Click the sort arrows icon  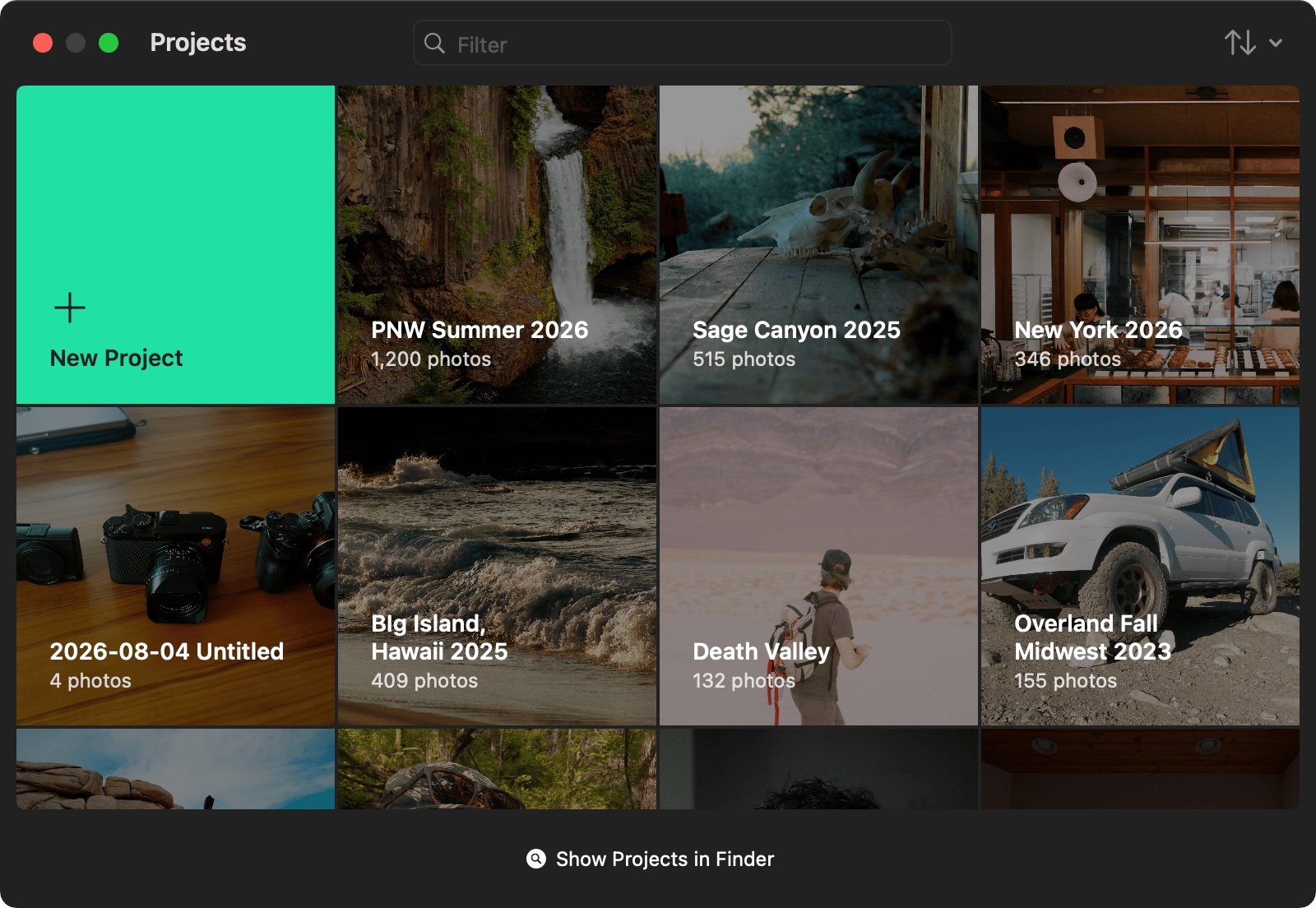click(1240, 43)
